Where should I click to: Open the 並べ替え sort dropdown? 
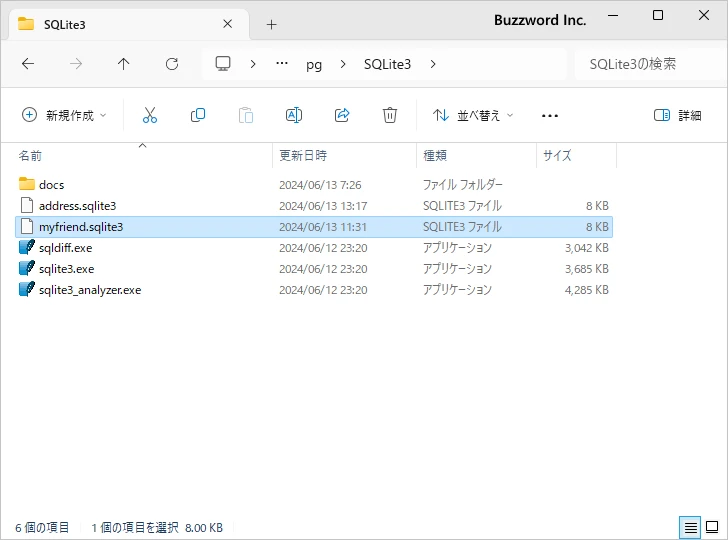pyautogui.click(x=473, y=115)
